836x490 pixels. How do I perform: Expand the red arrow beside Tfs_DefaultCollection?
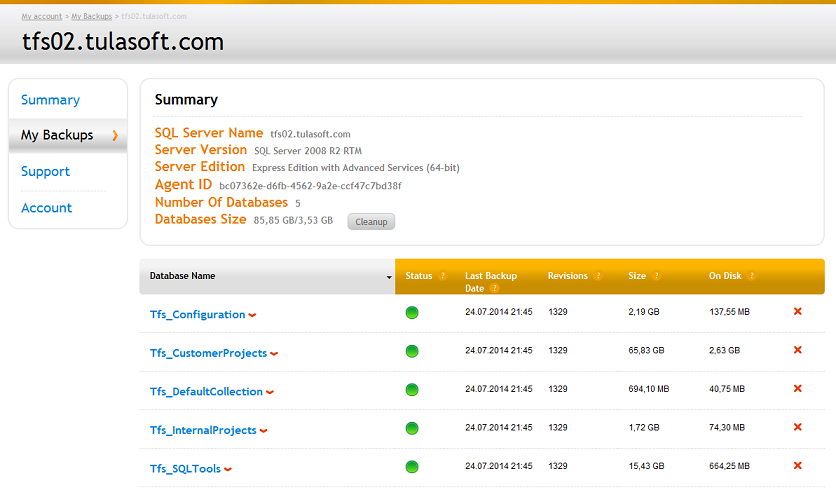tap(270, 392)
